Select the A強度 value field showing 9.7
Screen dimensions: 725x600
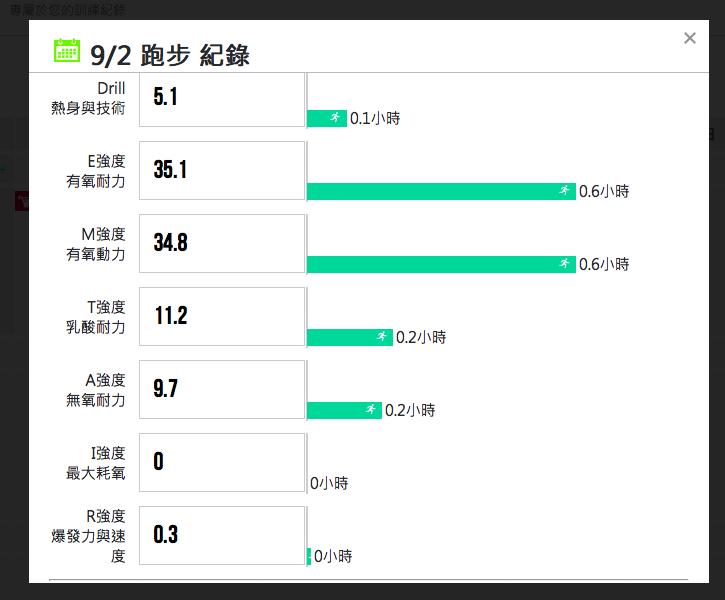(x=222, y=390)
